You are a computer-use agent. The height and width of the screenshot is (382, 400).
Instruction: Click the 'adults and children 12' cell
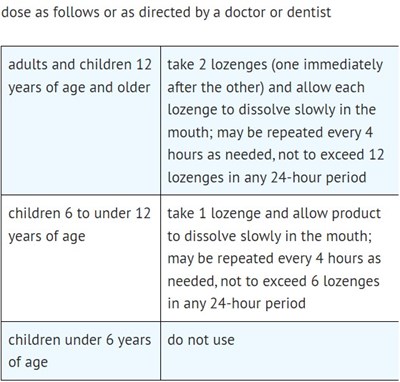[81, 121]
